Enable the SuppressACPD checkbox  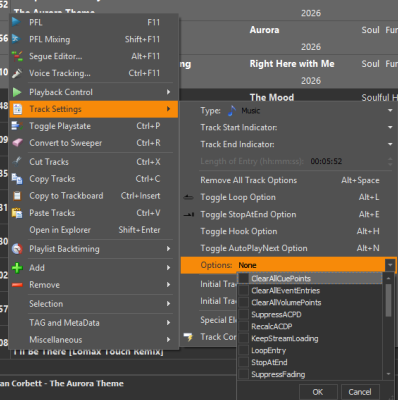pyautogui.click(x=244, y=314)
